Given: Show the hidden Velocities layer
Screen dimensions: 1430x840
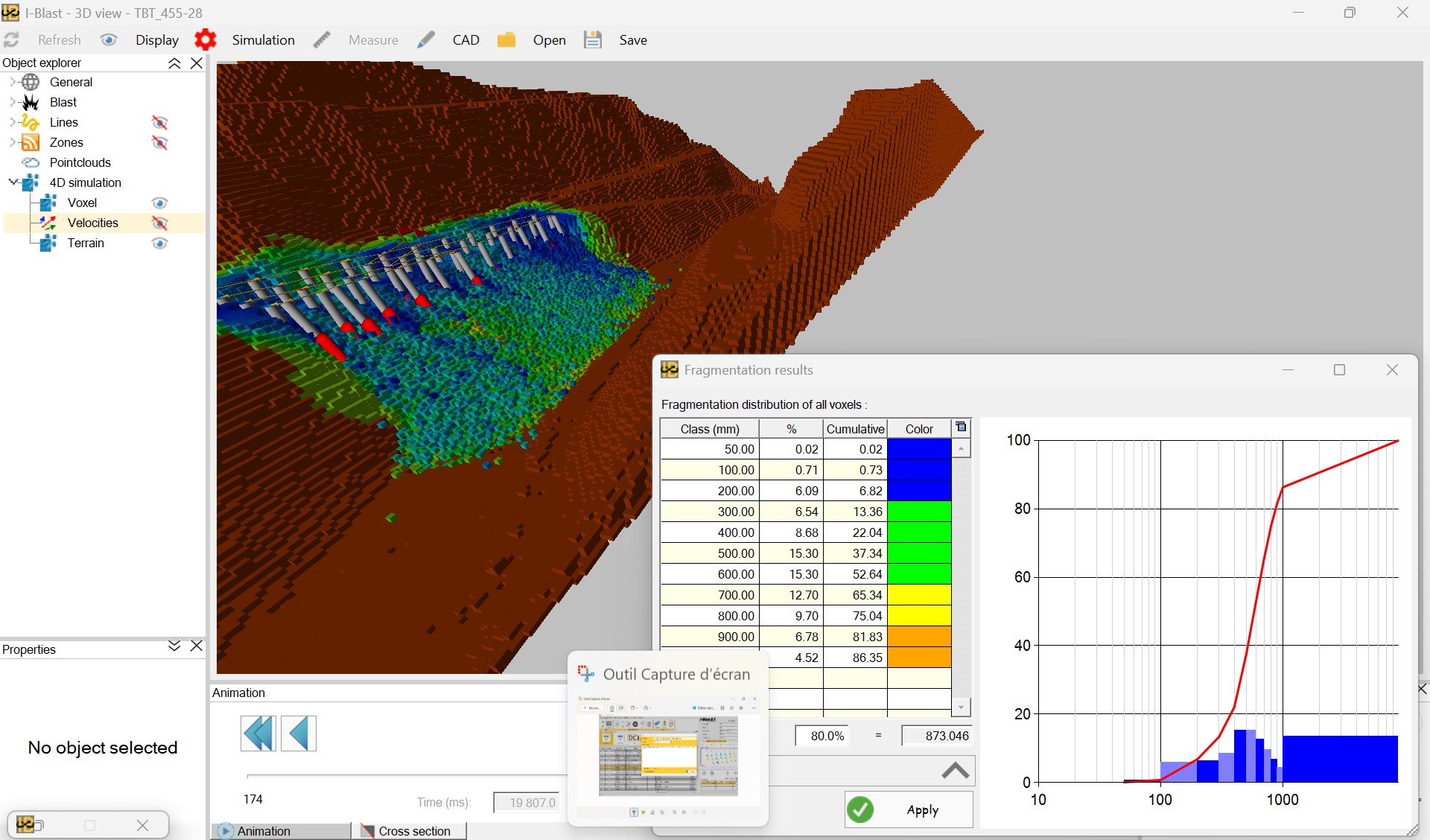Looking at the screenshot, I should 159,223.
